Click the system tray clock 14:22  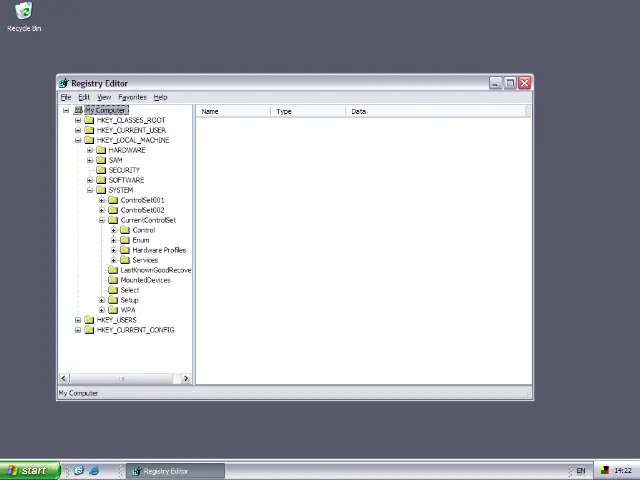(623, 471)
